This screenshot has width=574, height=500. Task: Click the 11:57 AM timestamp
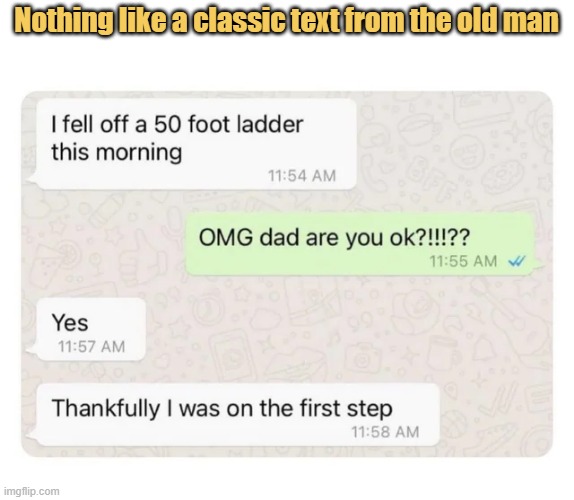click(92, 347)
